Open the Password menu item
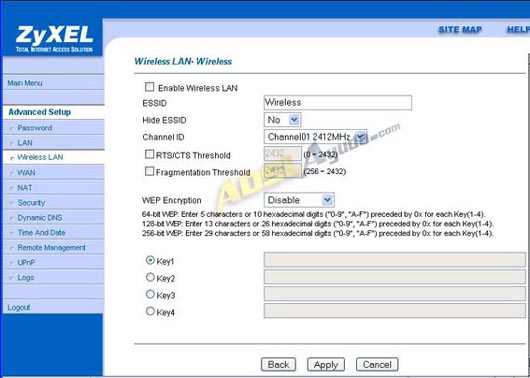The height and width of the screenshot is (378, 530). tap(35, 128)
